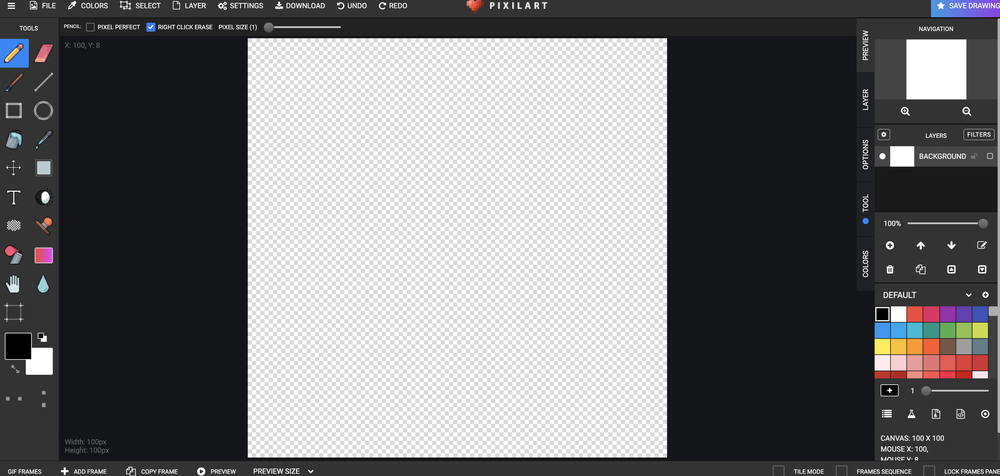Select the Gradient tool

pyautogui.click(x=43, y=255)
